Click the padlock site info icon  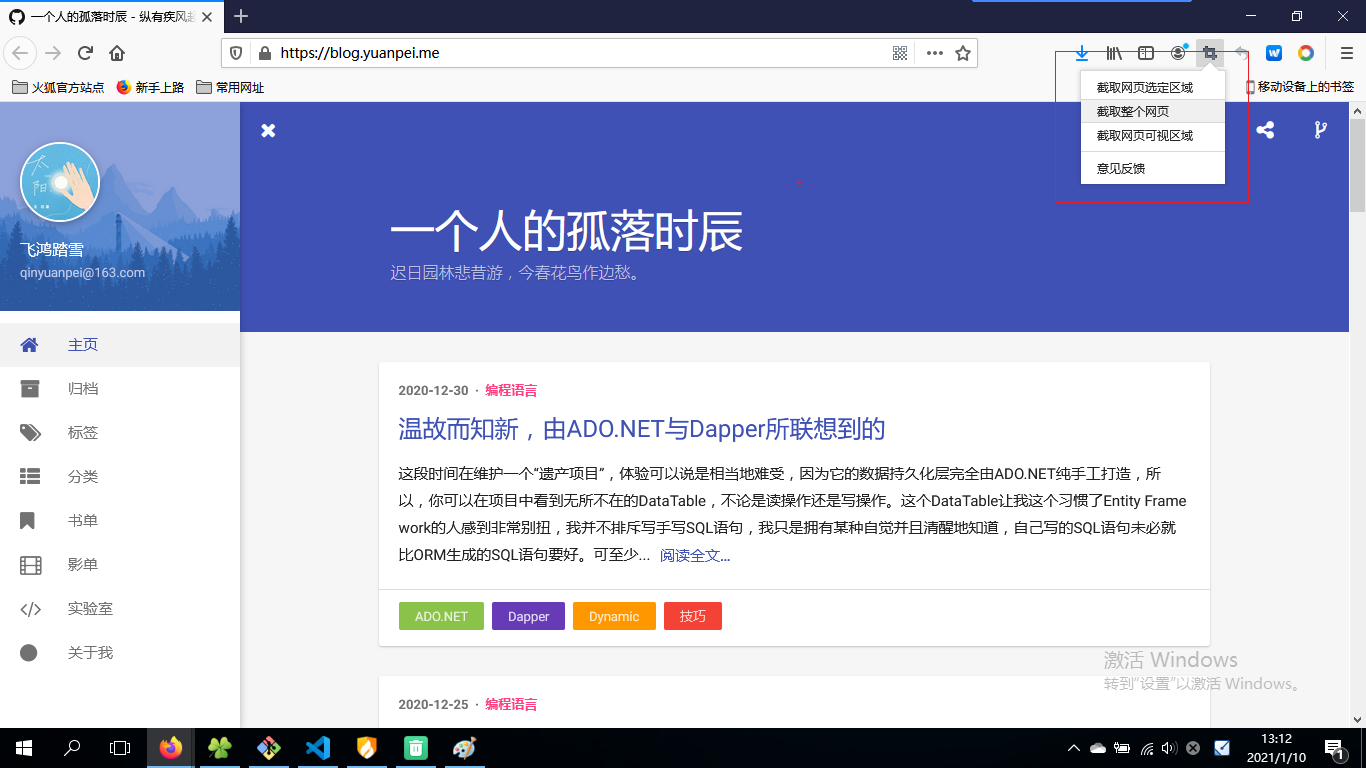[x=264, y=53]
